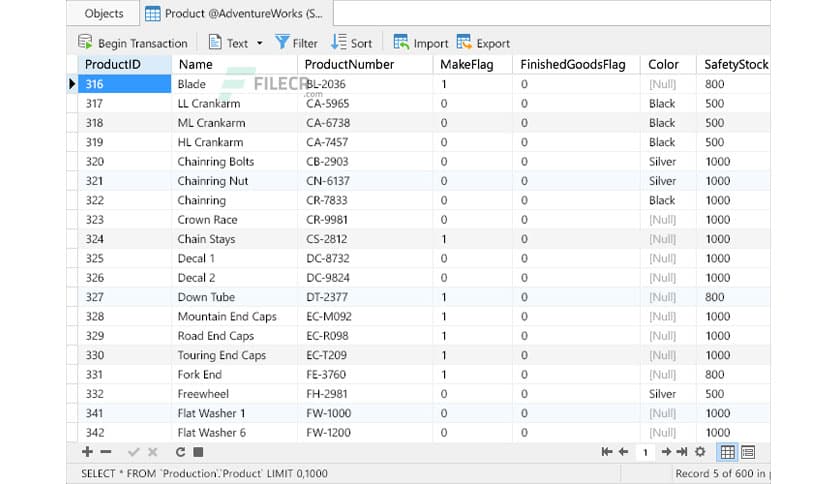Delete record with the minus icon
The width and height of the screenshot is (836, 484).
106,452
